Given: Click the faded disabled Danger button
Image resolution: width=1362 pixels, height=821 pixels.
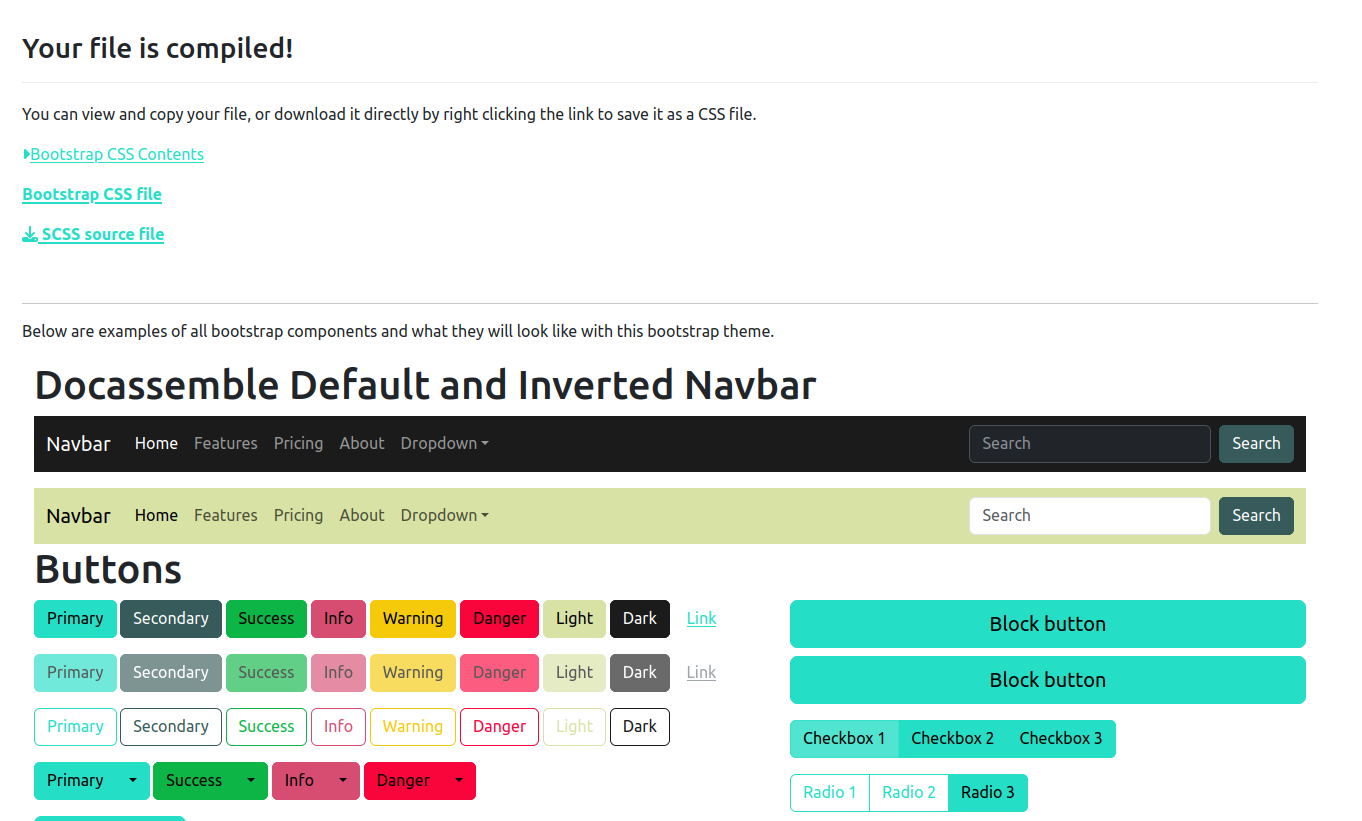Looking at the screenshot, I should [x=499, y=673].
